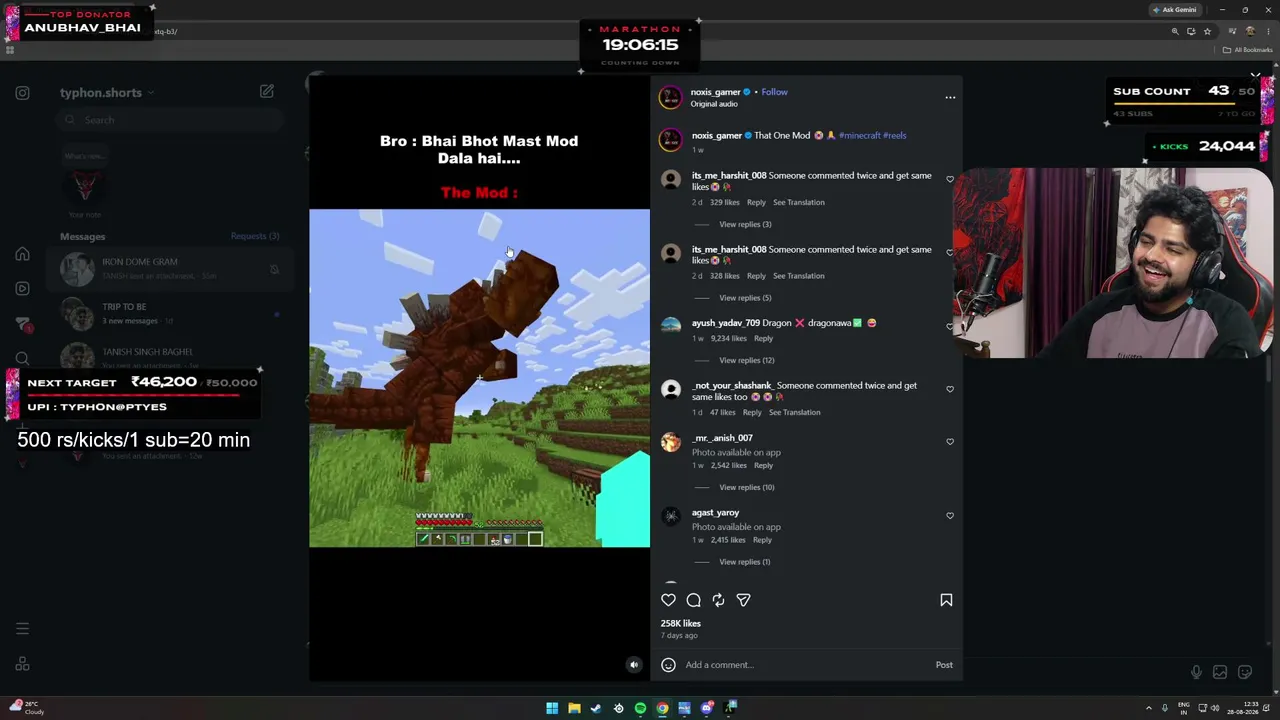This screenshot has height=720, width=1280.
Task: Open the noxis_gamer username in the post header
Action: tap(715, 92)
